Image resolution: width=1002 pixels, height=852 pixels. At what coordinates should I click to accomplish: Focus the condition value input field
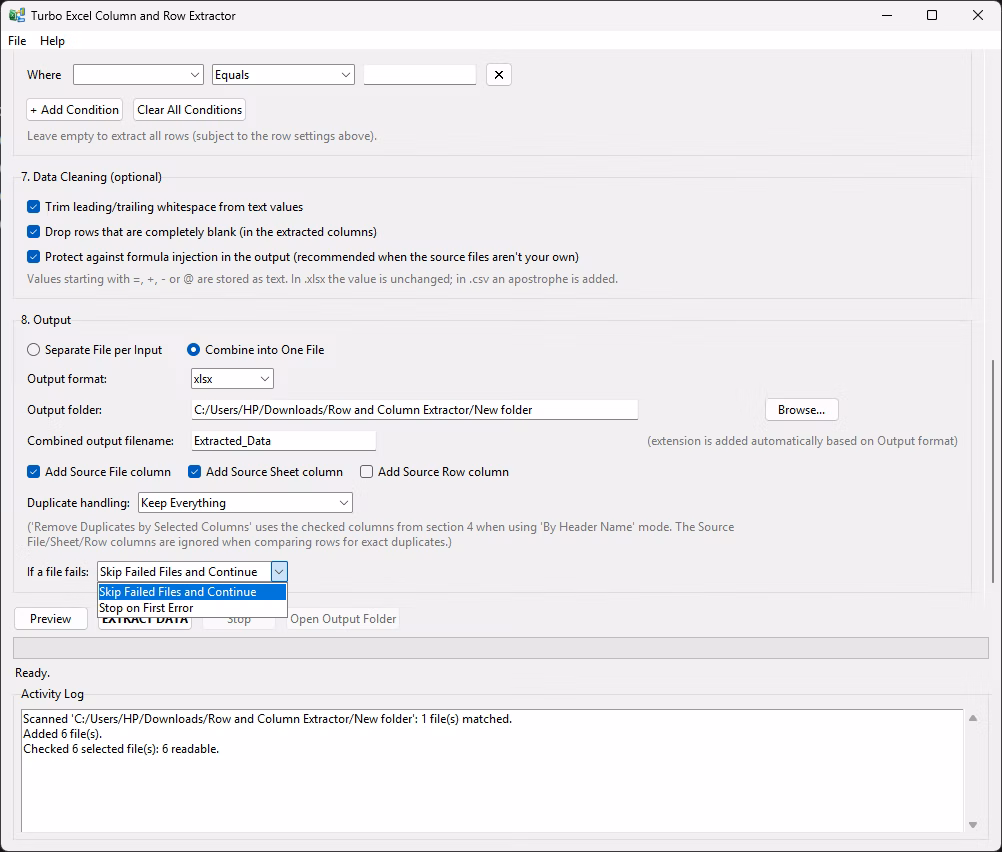420,75
